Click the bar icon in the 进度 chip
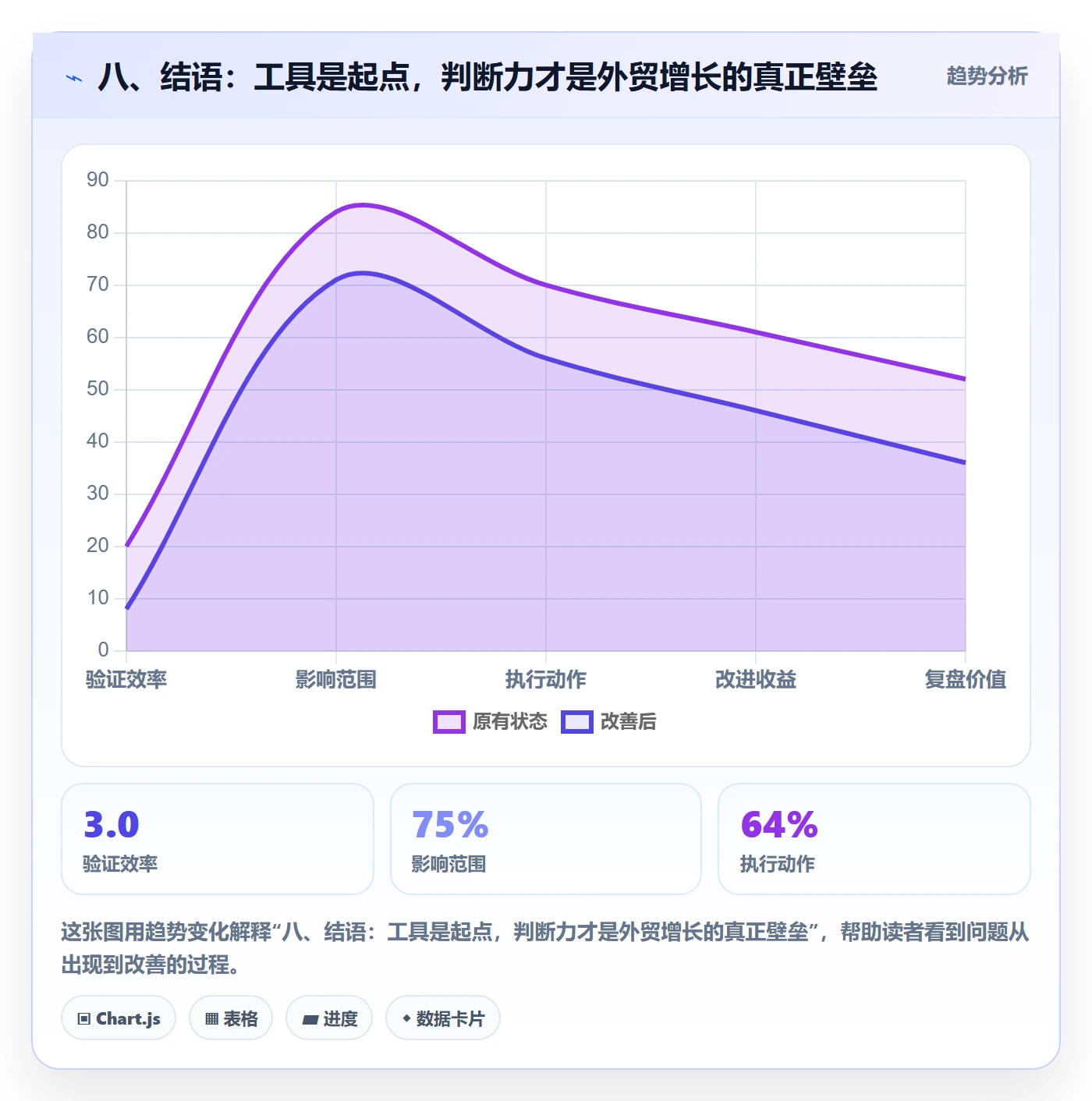 310,1019
